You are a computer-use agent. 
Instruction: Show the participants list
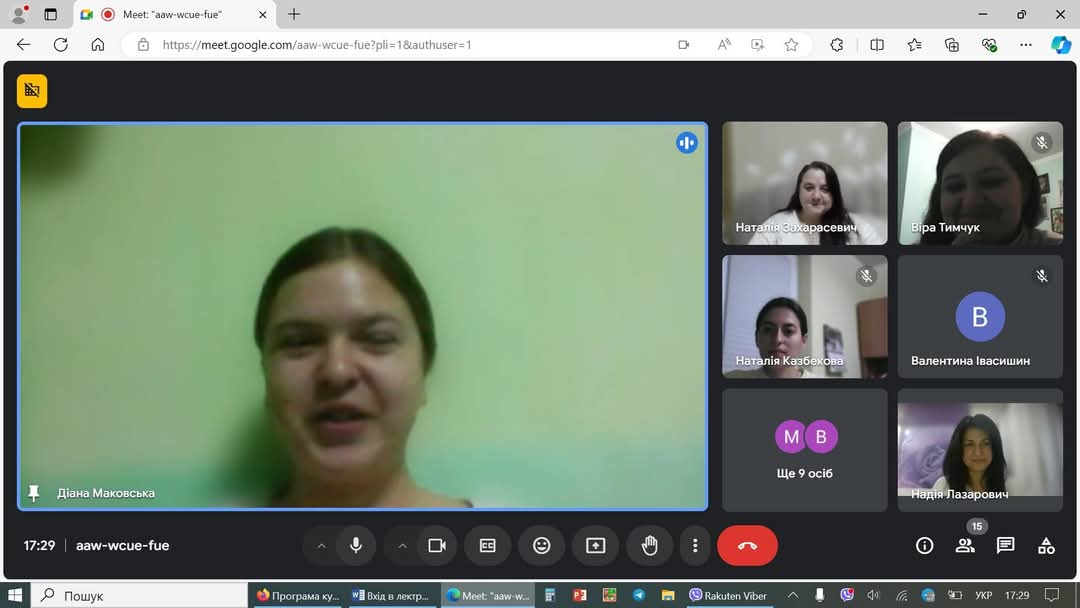(965, 546)
